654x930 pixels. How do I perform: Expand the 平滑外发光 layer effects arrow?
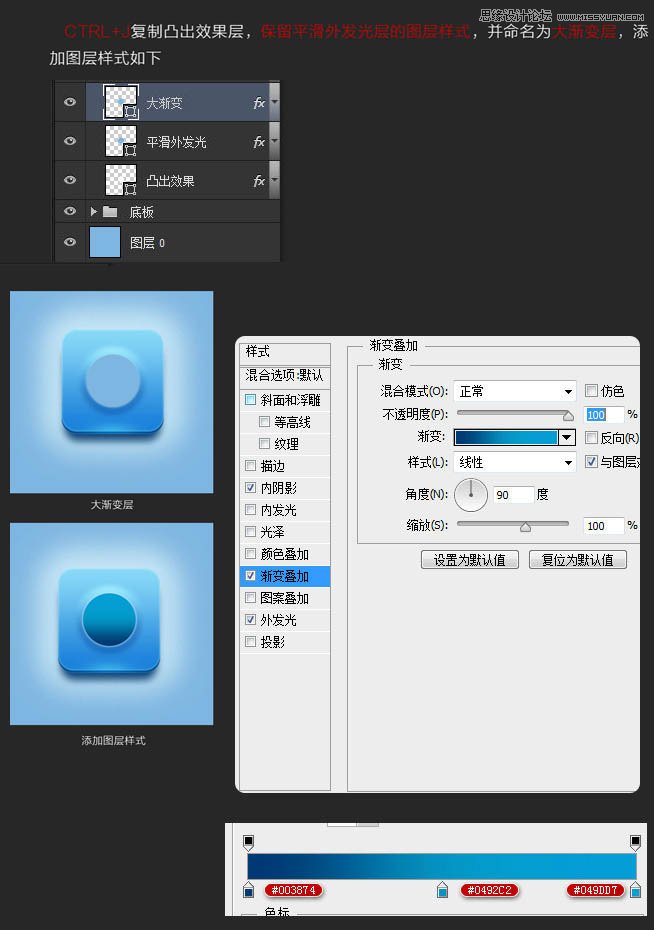pyautogui.click(x=275, y=141)
